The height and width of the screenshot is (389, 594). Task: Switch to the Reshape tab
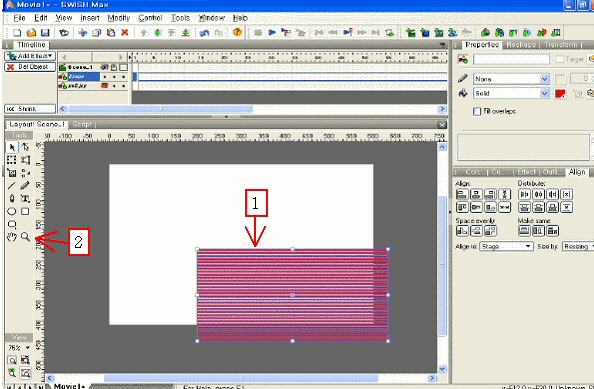tap(521, 45)
